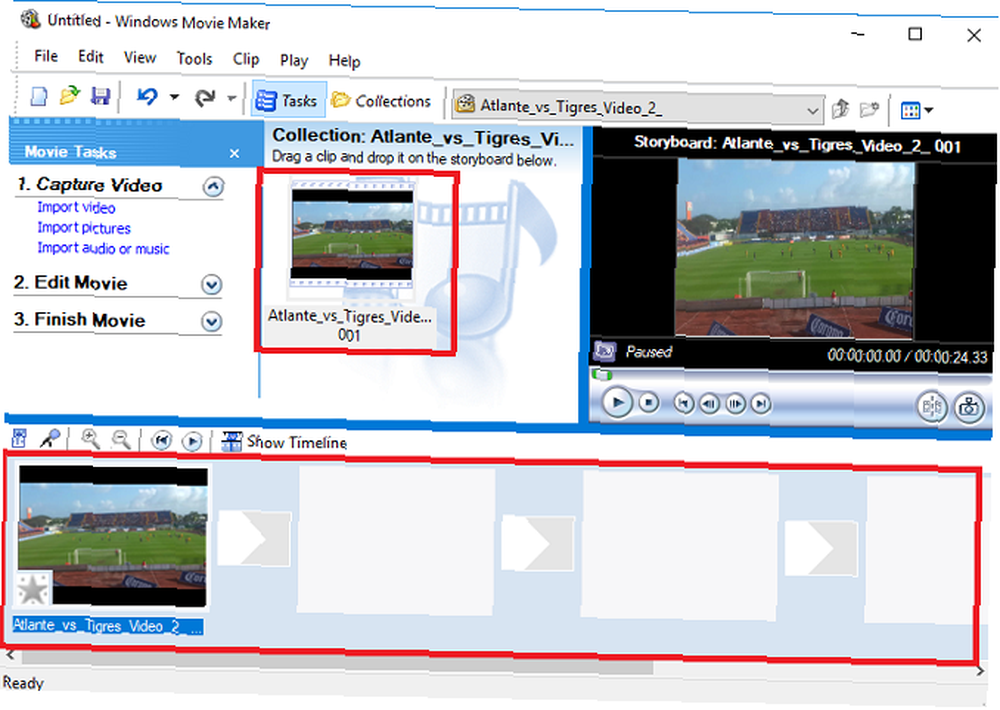Image resolution: width=1000 pixels, height=710 pixels.
Task: Step to Next Frame in the preview
Action: pyautogui.click(x=735, y=404)
